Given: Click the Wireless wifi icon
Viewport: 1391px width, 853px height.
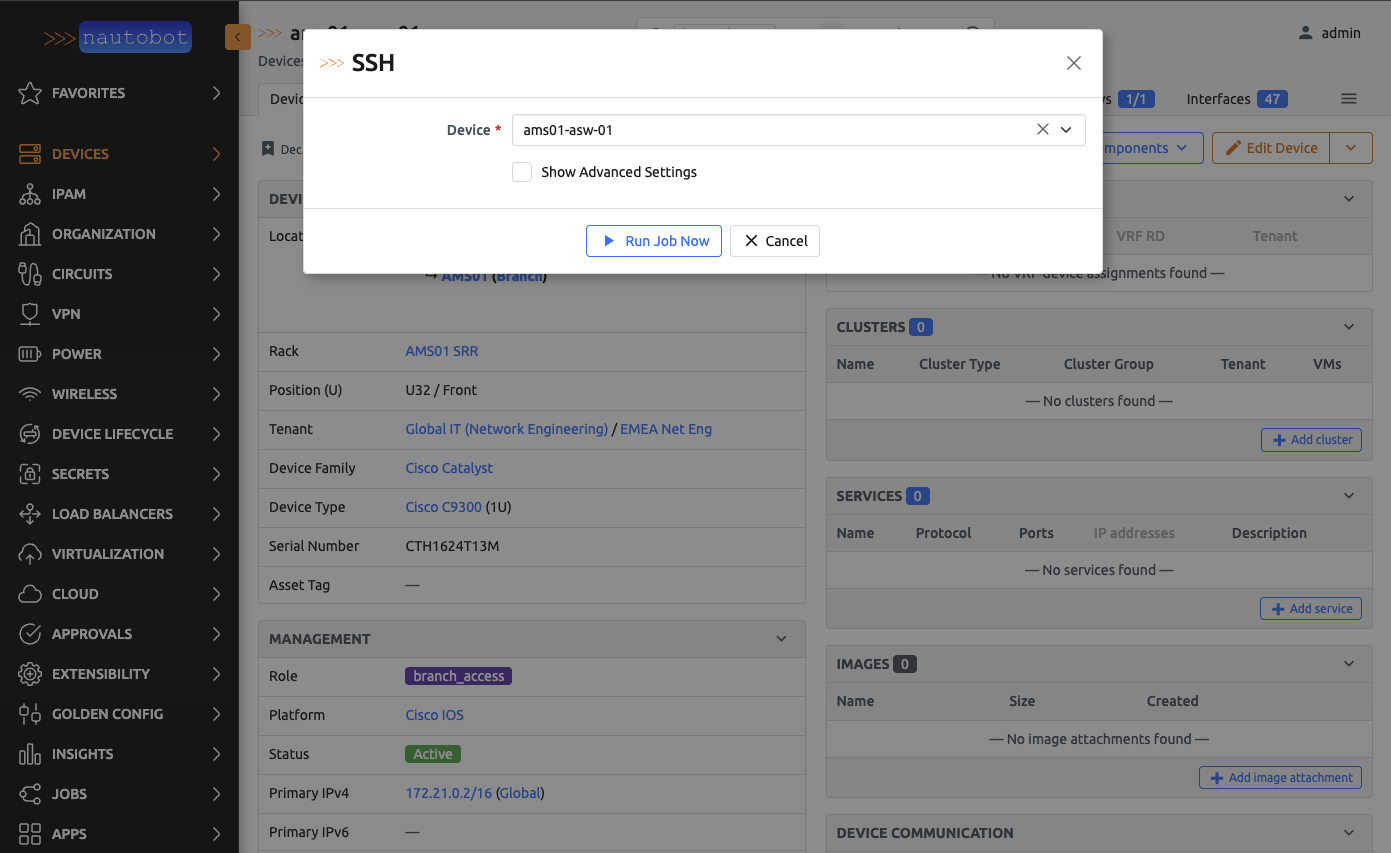Looking at the screenshot, I should point(30,394).
